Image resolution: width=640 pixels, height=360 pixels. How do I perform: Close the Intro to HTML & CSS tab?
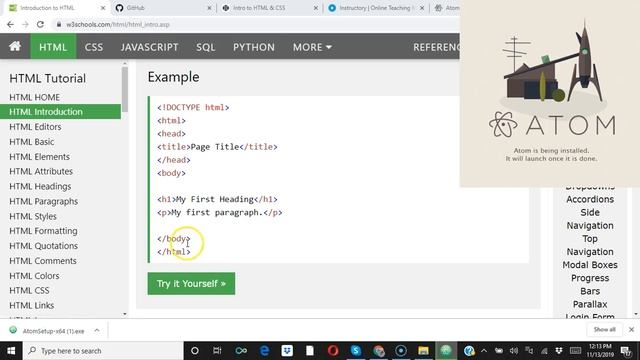click(316, 8)
